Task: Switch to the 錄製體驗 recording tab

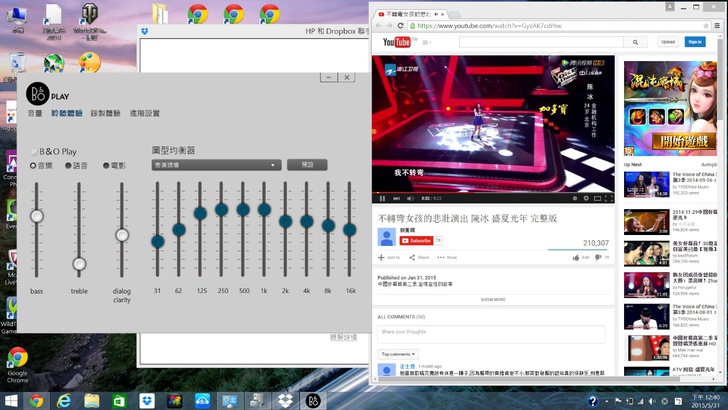Action: click(x=105, y=113)
